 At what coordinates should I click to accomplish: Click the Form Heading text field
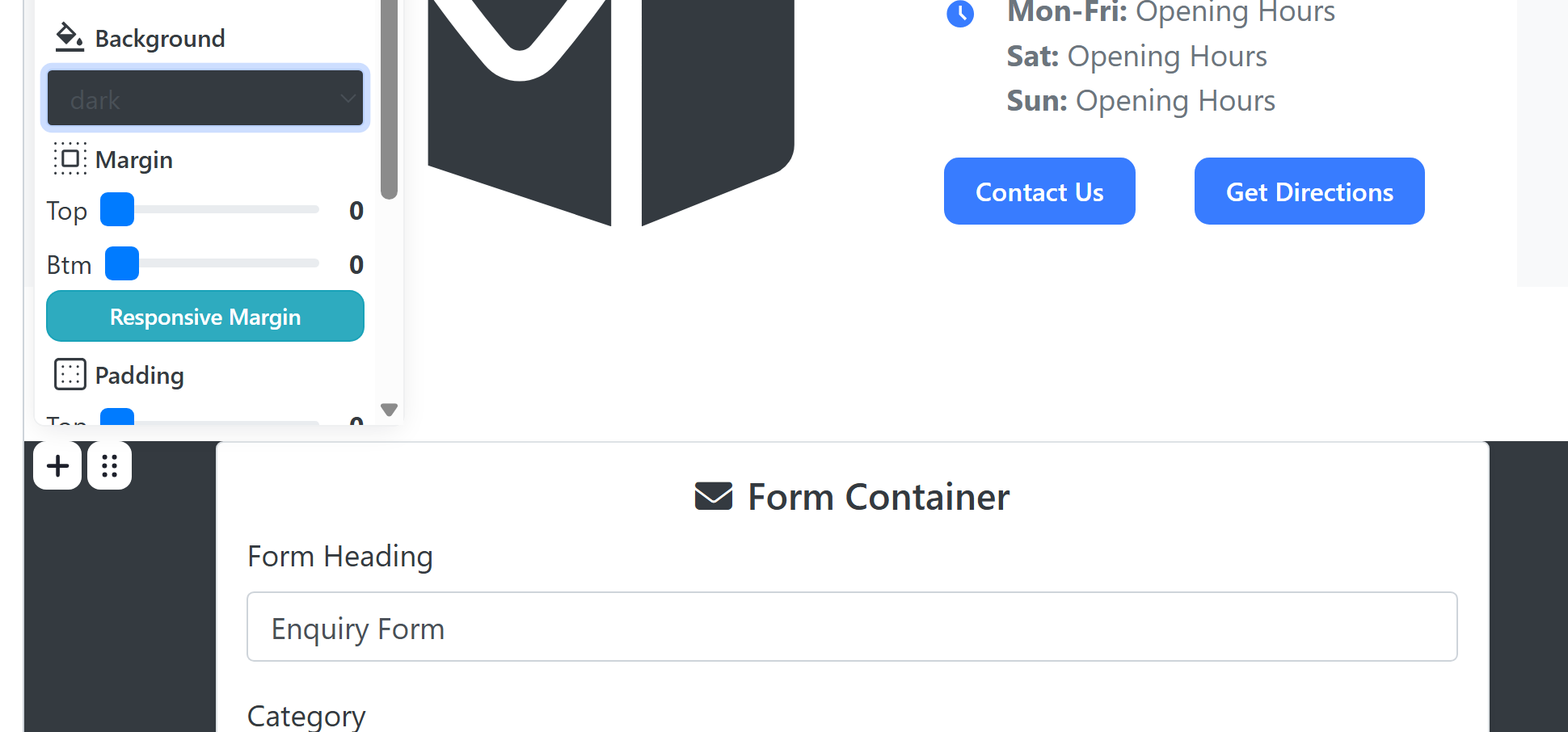click(x=852, y=627)
